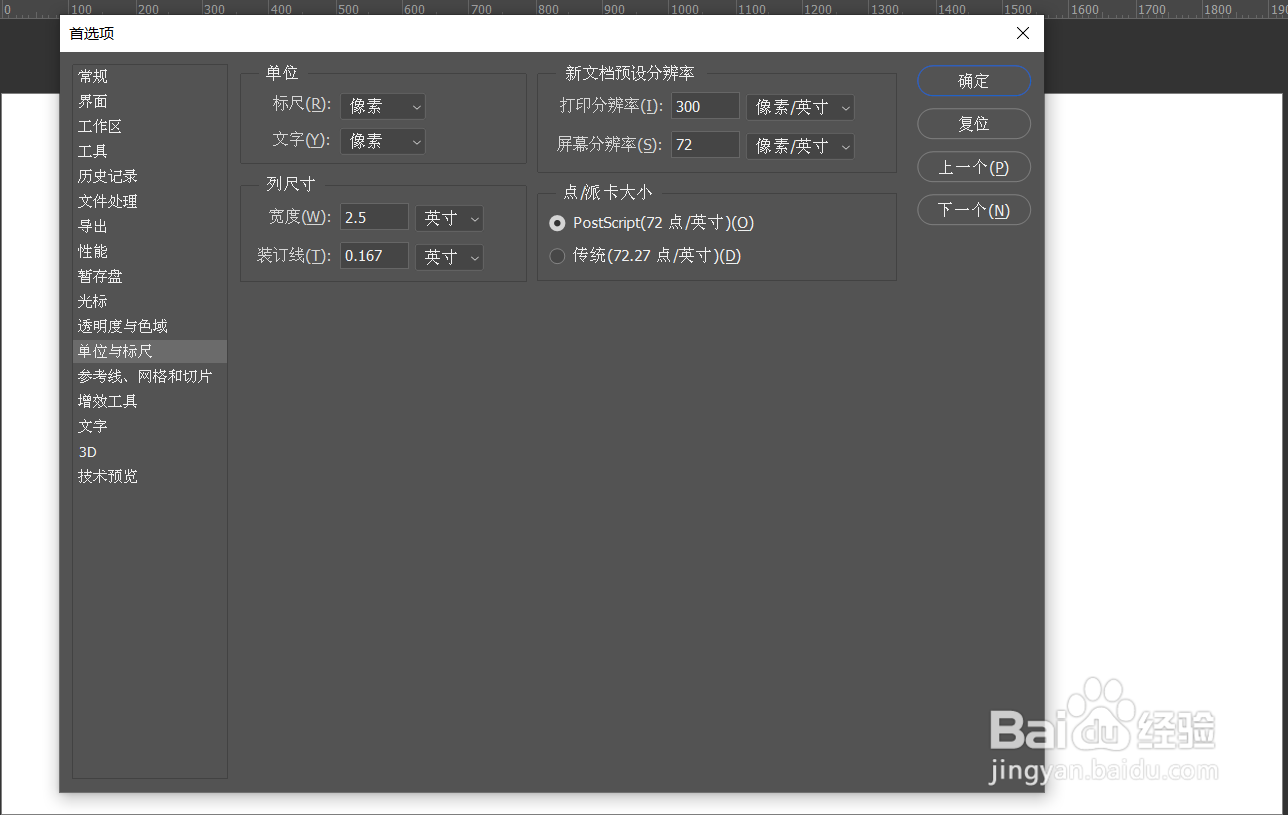Close the 首选项 dialog
The width and height of the screenshot is (1288, 815).
pos(1023,33)
